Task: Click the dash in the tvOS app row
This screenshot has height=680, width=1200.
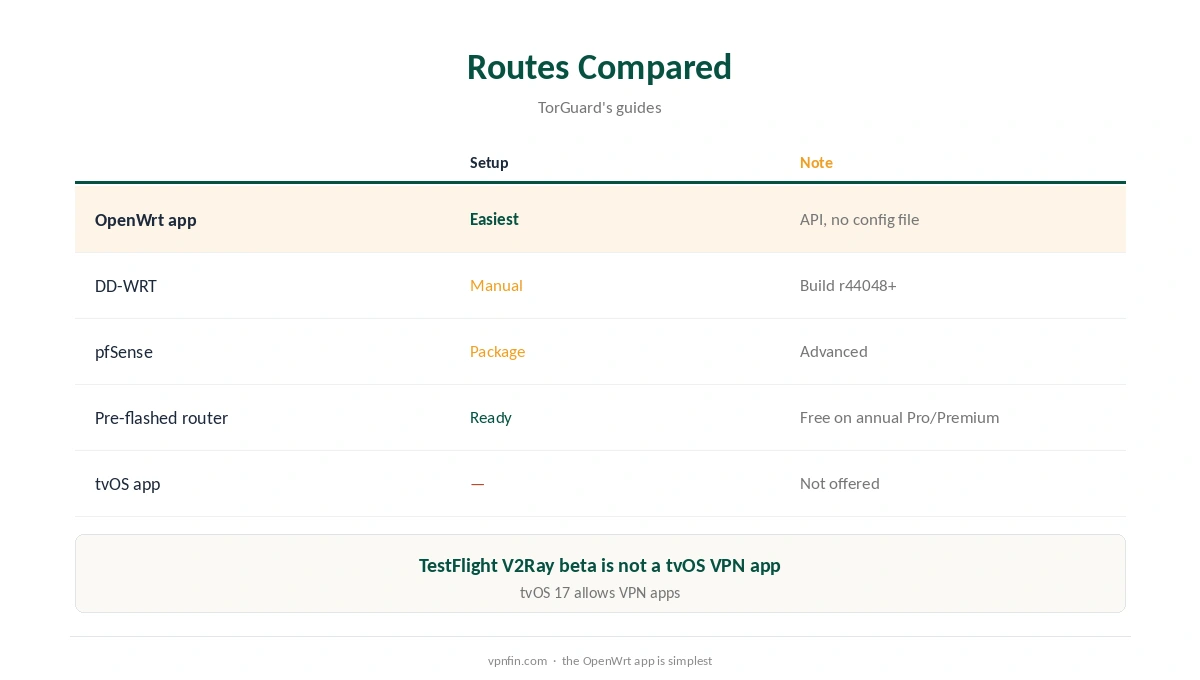Action: pyautogui.click(x=477, y=484)
